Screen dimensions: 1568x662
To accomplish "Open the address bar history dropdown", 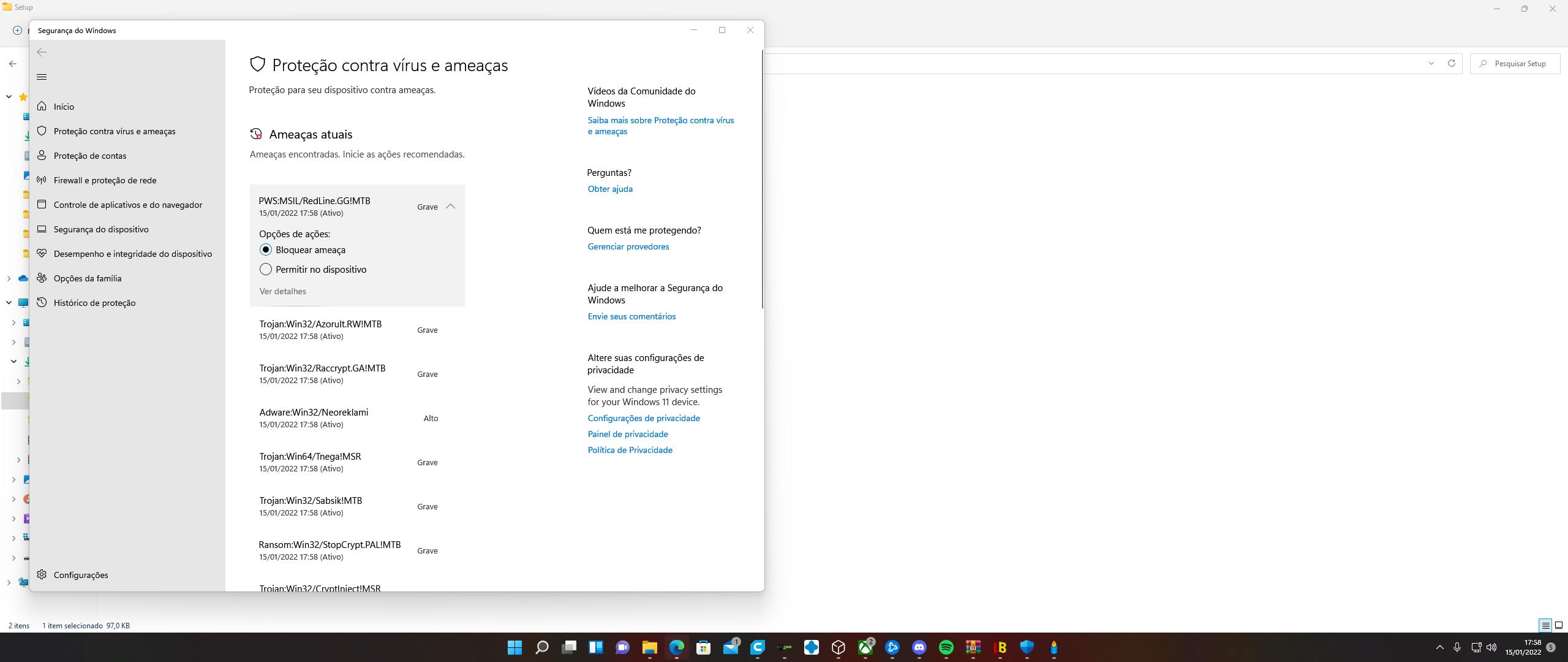I will tap(1431, 63).
